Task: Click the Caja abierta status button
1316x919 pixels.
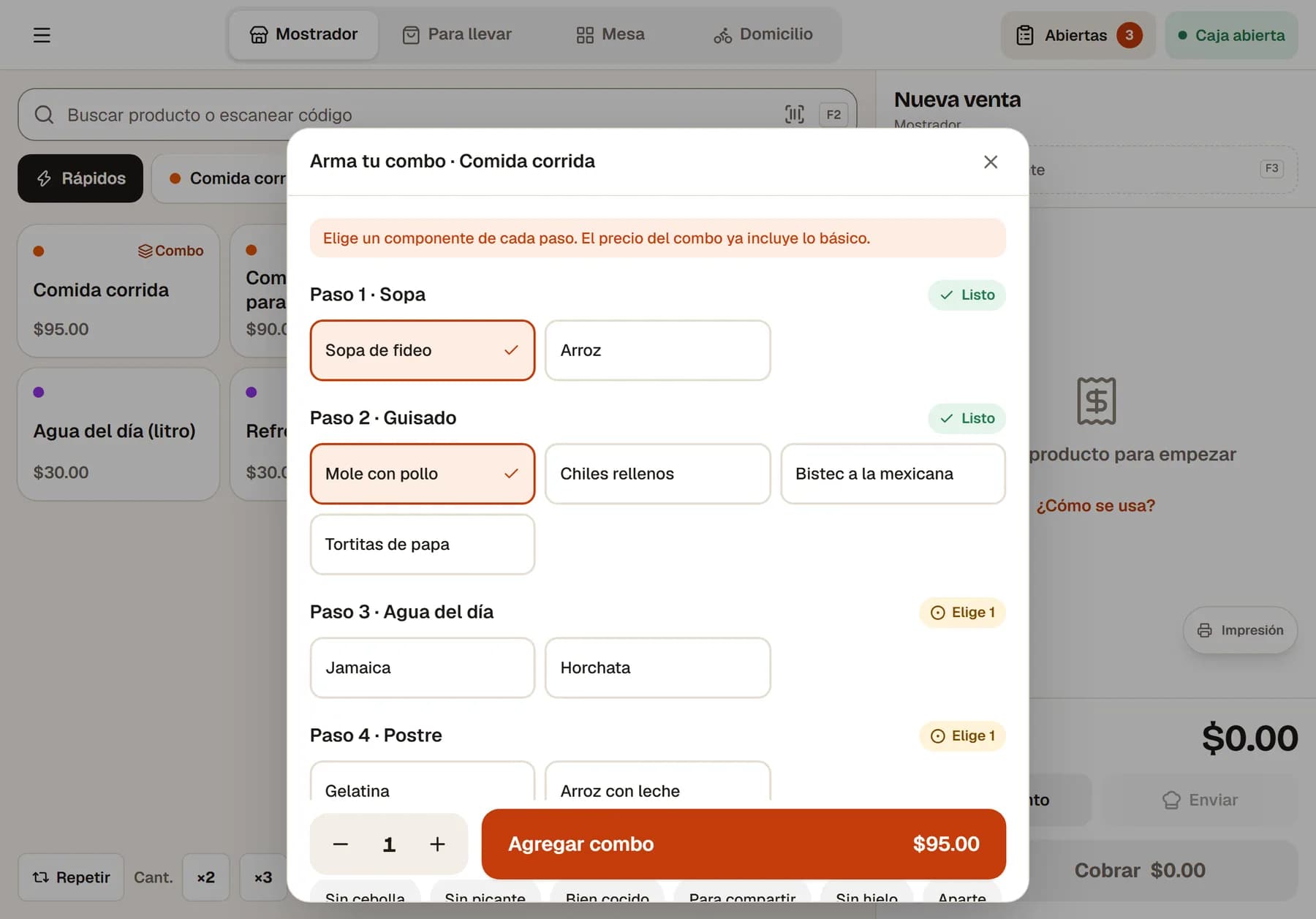Action: pos(1231,35)
